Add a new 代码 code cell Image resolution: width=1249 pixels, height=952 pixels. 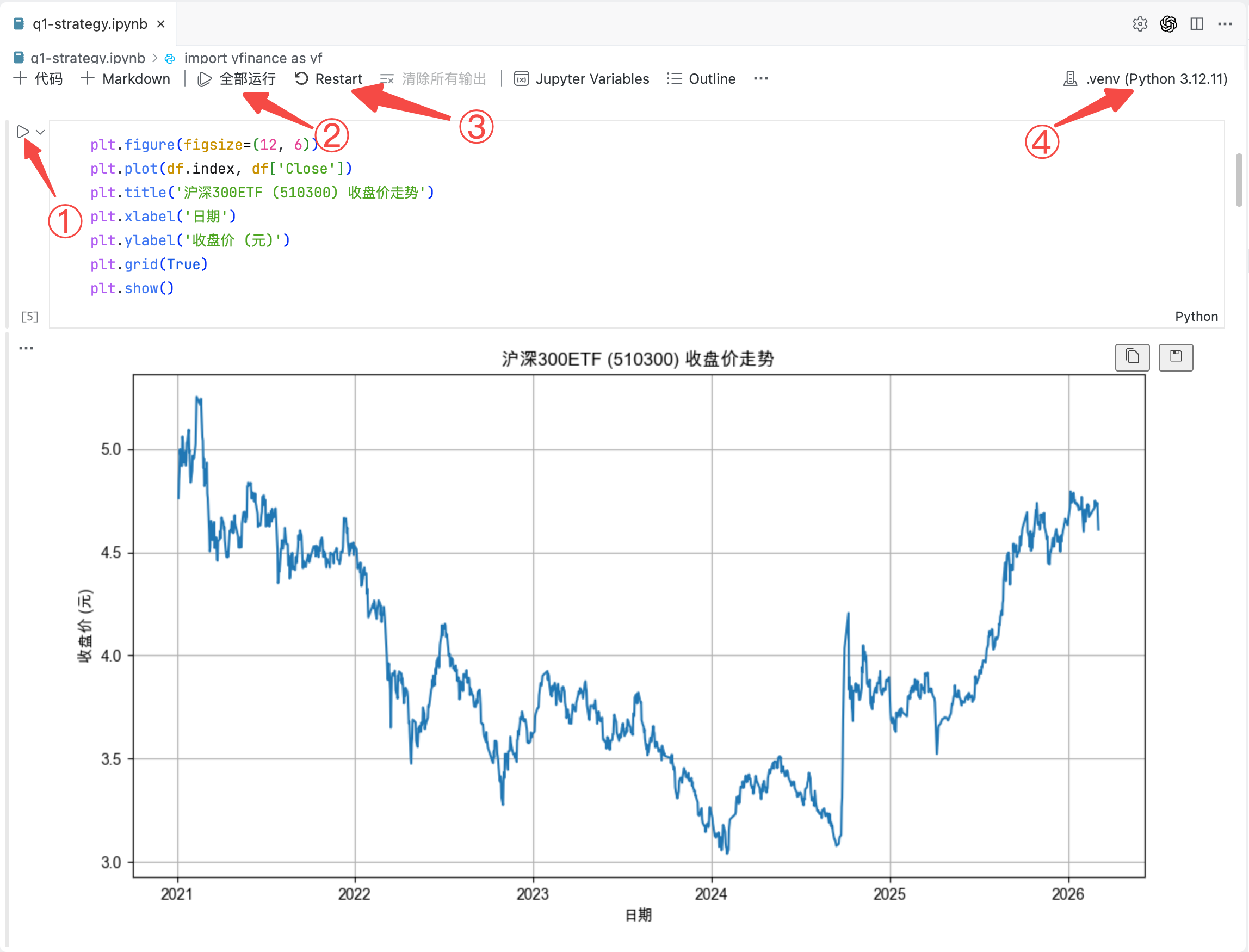click(x=38, y=79)
